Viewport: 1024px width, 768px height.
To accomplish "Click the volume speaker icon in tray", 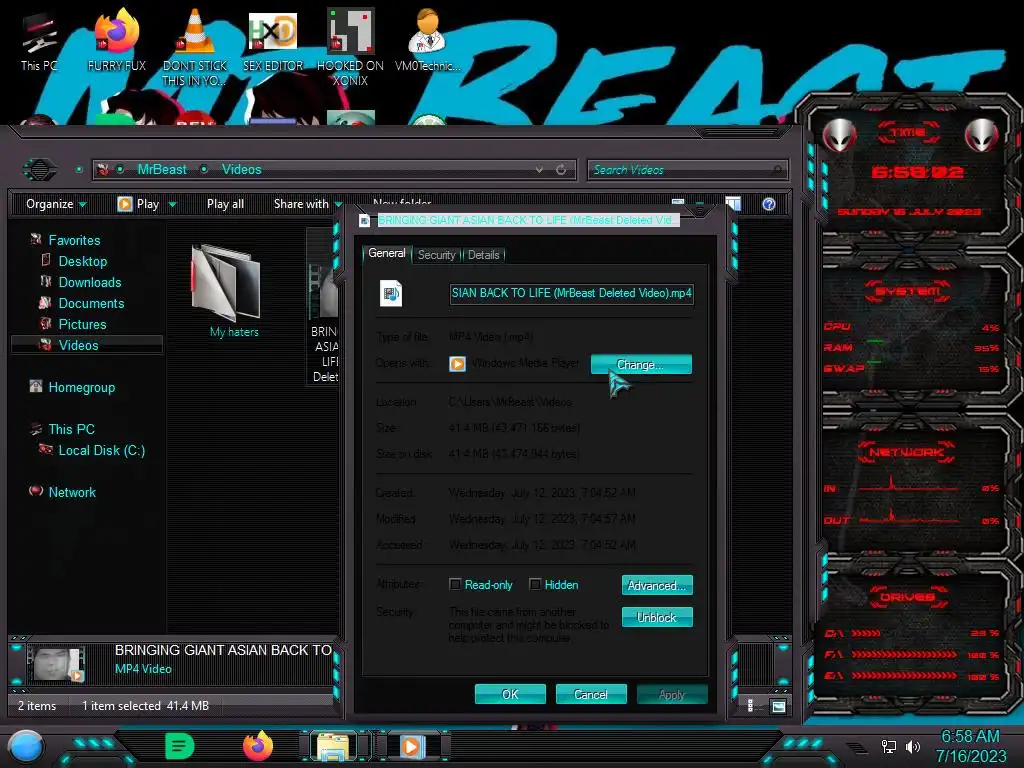I will point(913,746).
